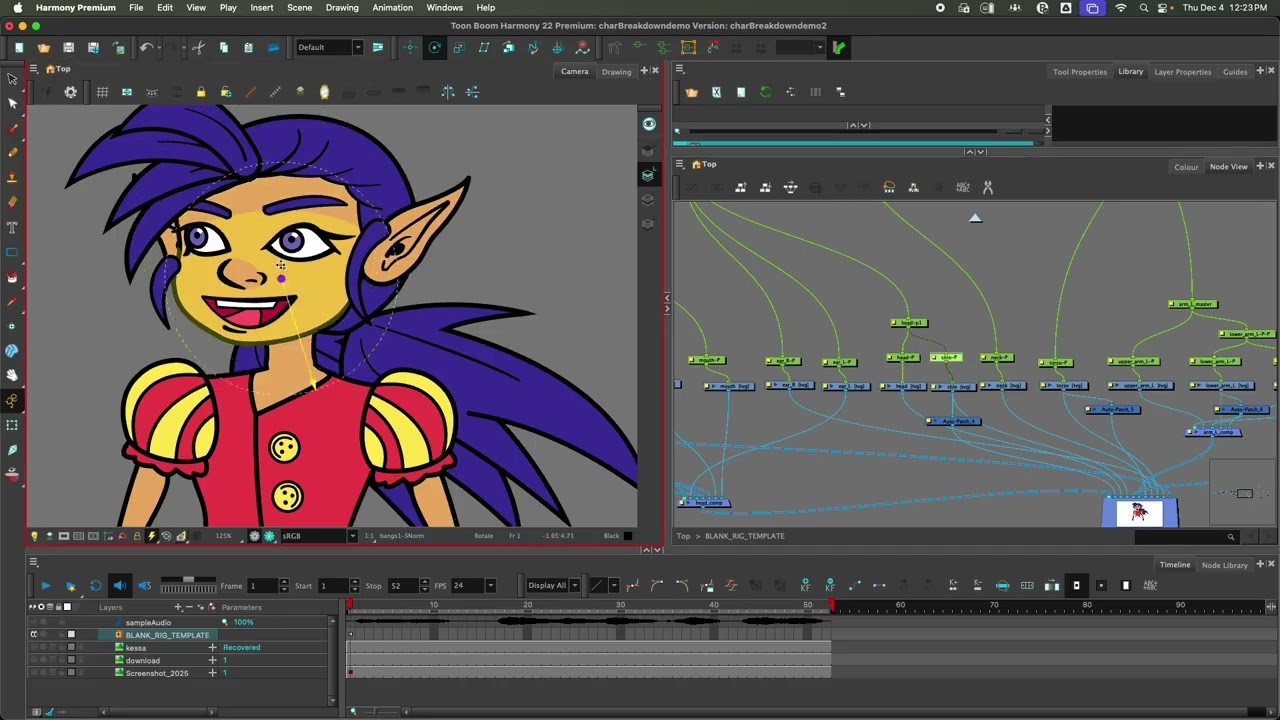This screenshot has height=720, width=1280.
Task: Toggle playback Loop button
Action: (x=95, y=585)
